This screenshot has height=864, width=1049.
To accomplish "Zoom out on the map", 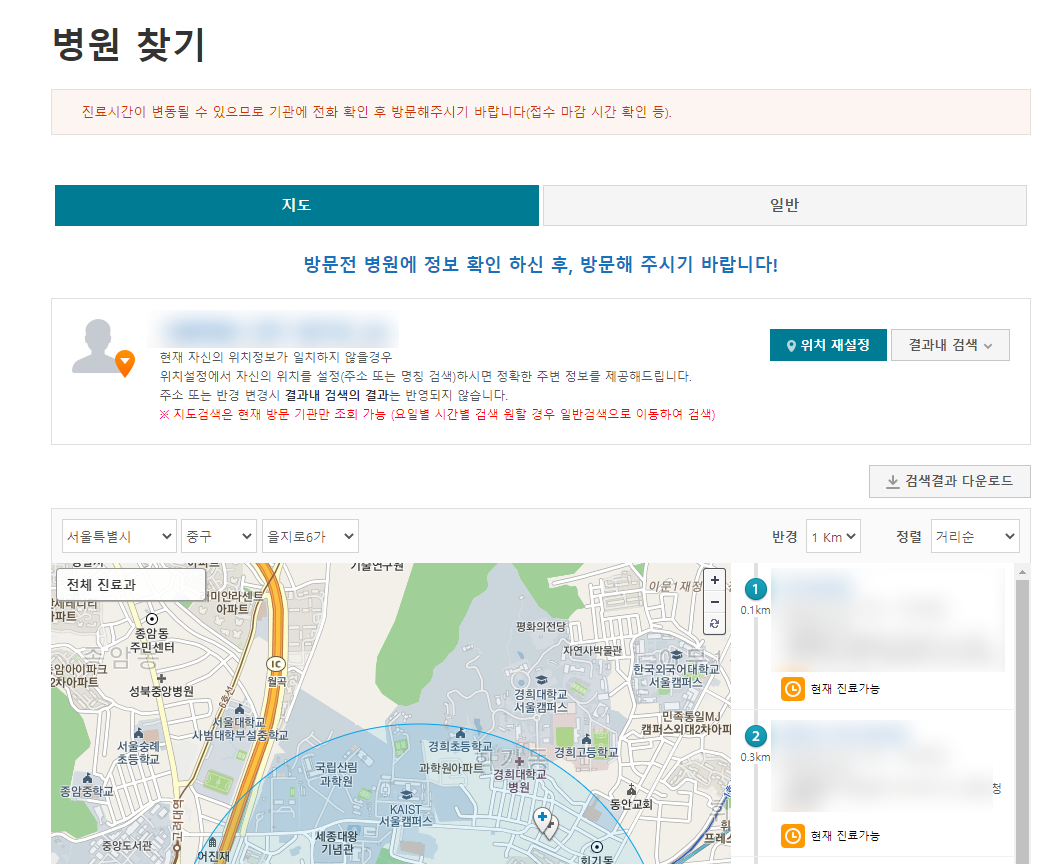I will click(714, 602).
